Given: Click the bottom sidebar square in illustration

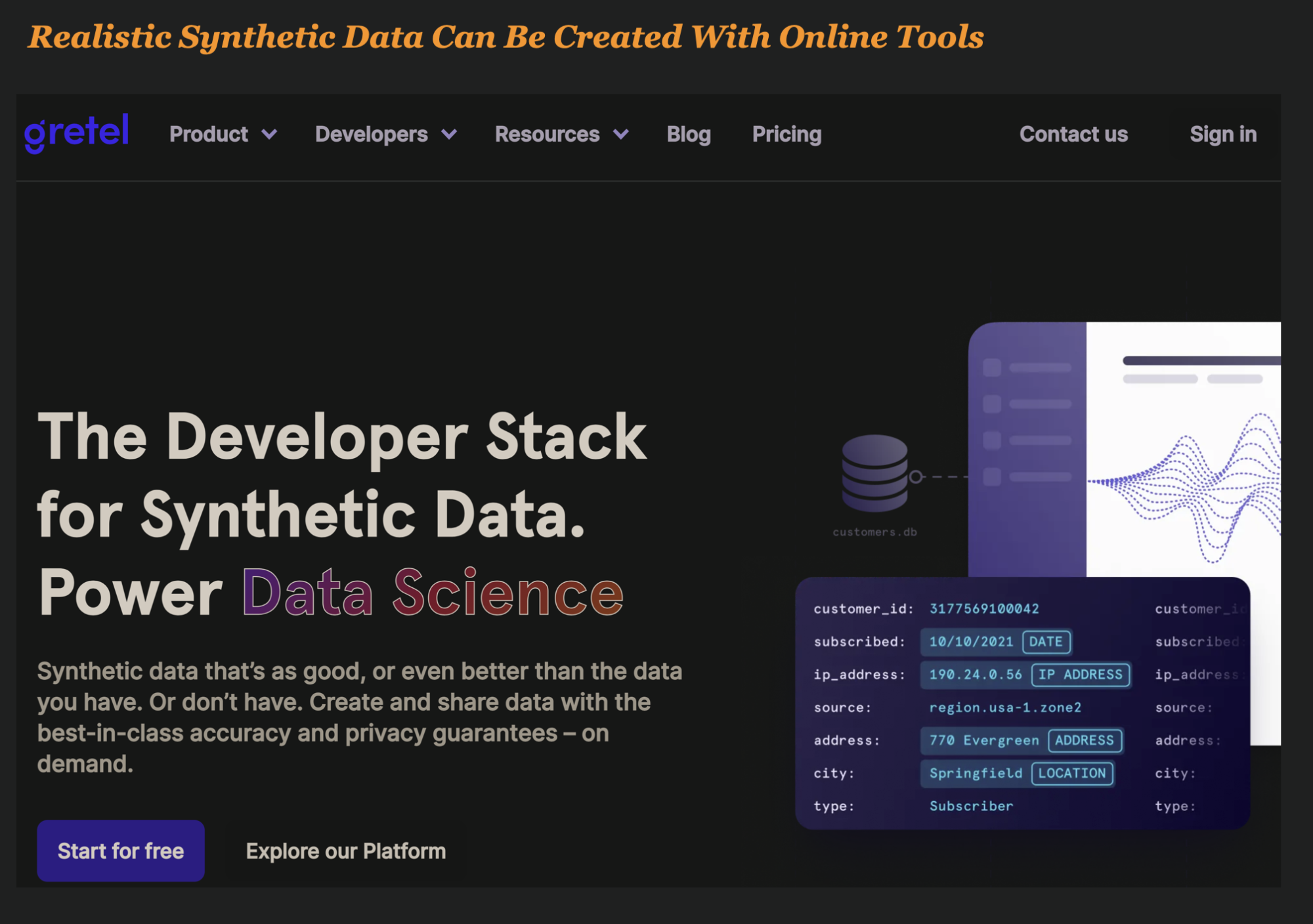Looking at the screenshot, I should pos(991,477).
